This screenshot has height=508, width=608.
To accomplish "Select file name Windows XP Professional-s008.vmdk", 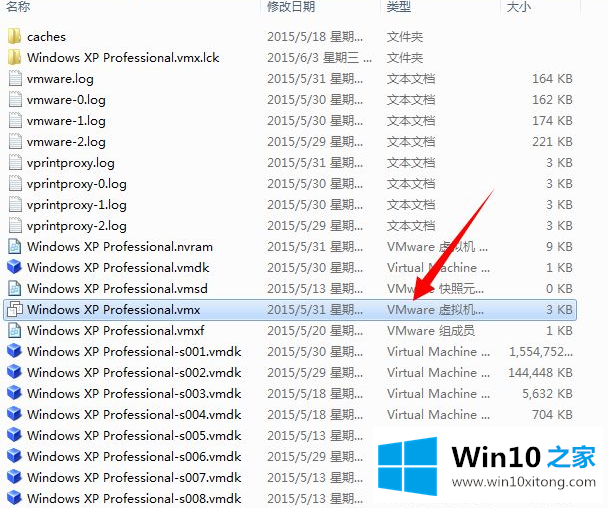I will (134, 498).
